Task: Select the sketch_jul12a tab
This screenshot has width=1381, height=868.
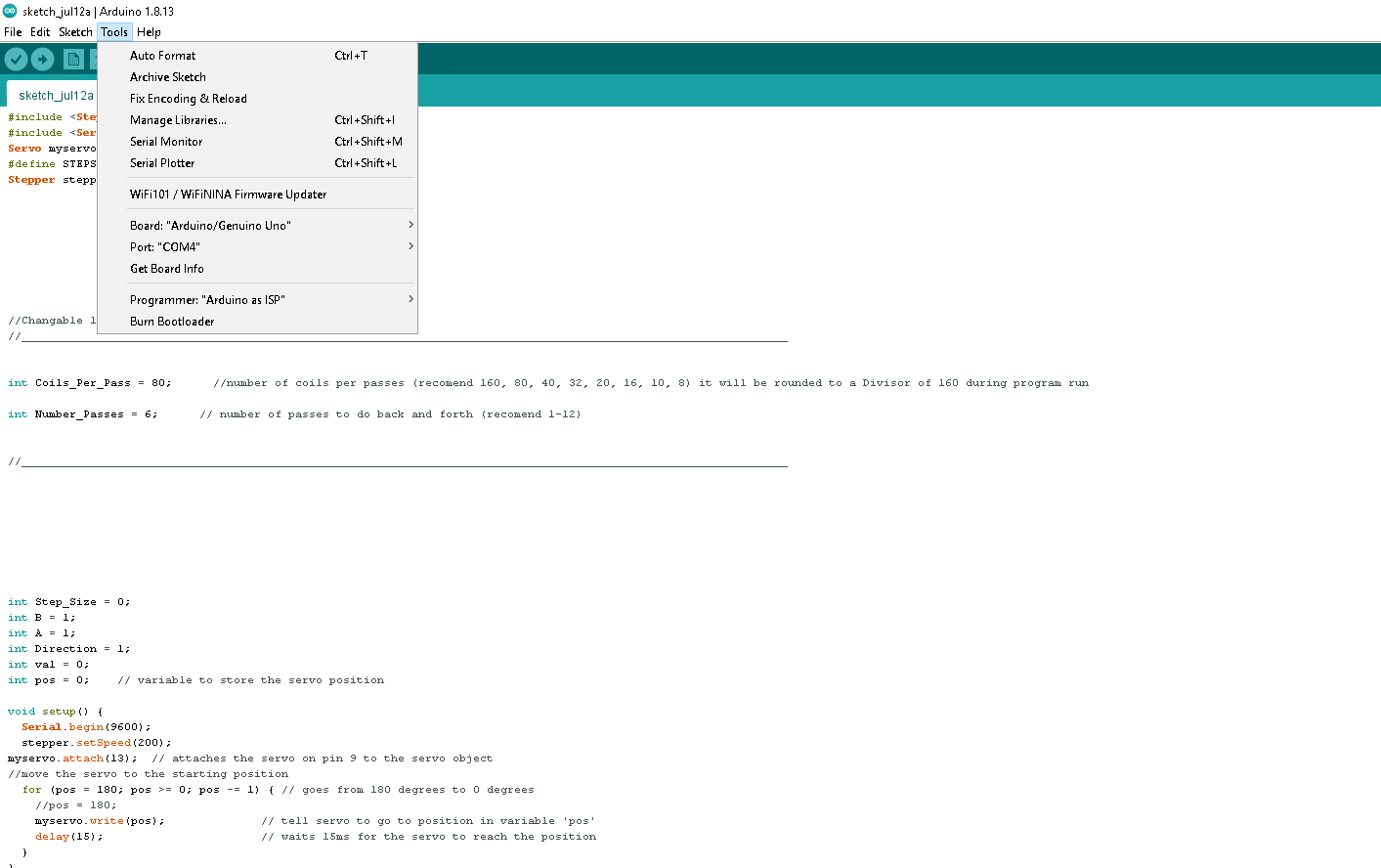Action: (56, 95)
